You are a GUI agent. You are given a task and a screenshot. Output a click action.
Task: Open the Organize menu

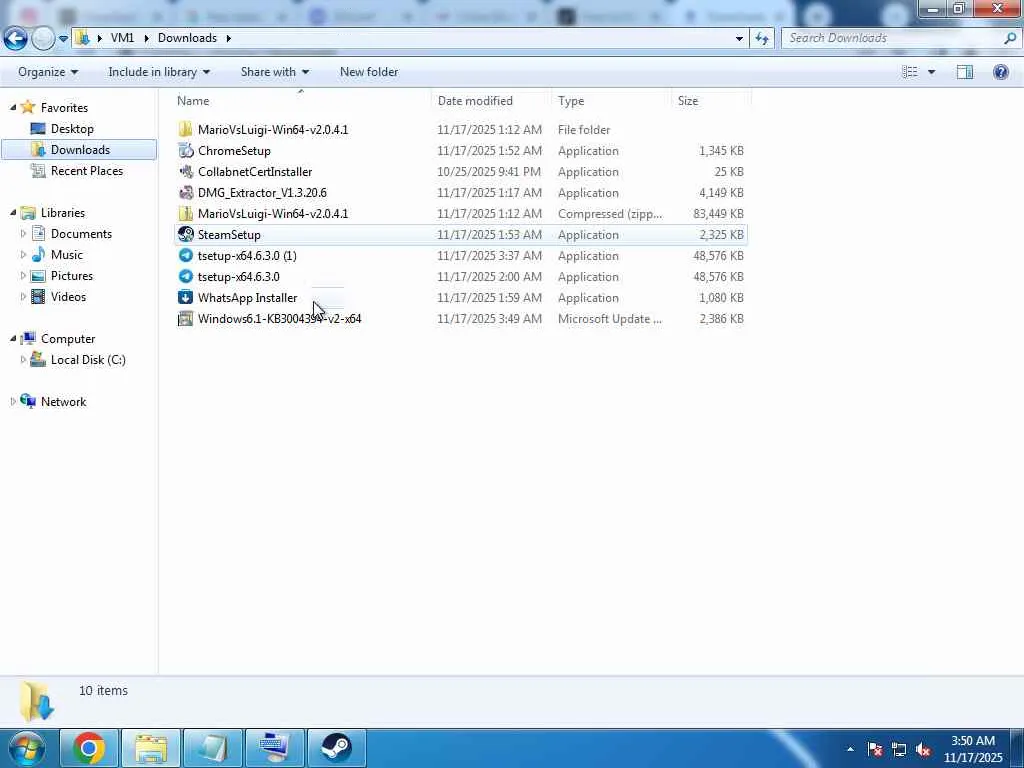coord(48,72)
